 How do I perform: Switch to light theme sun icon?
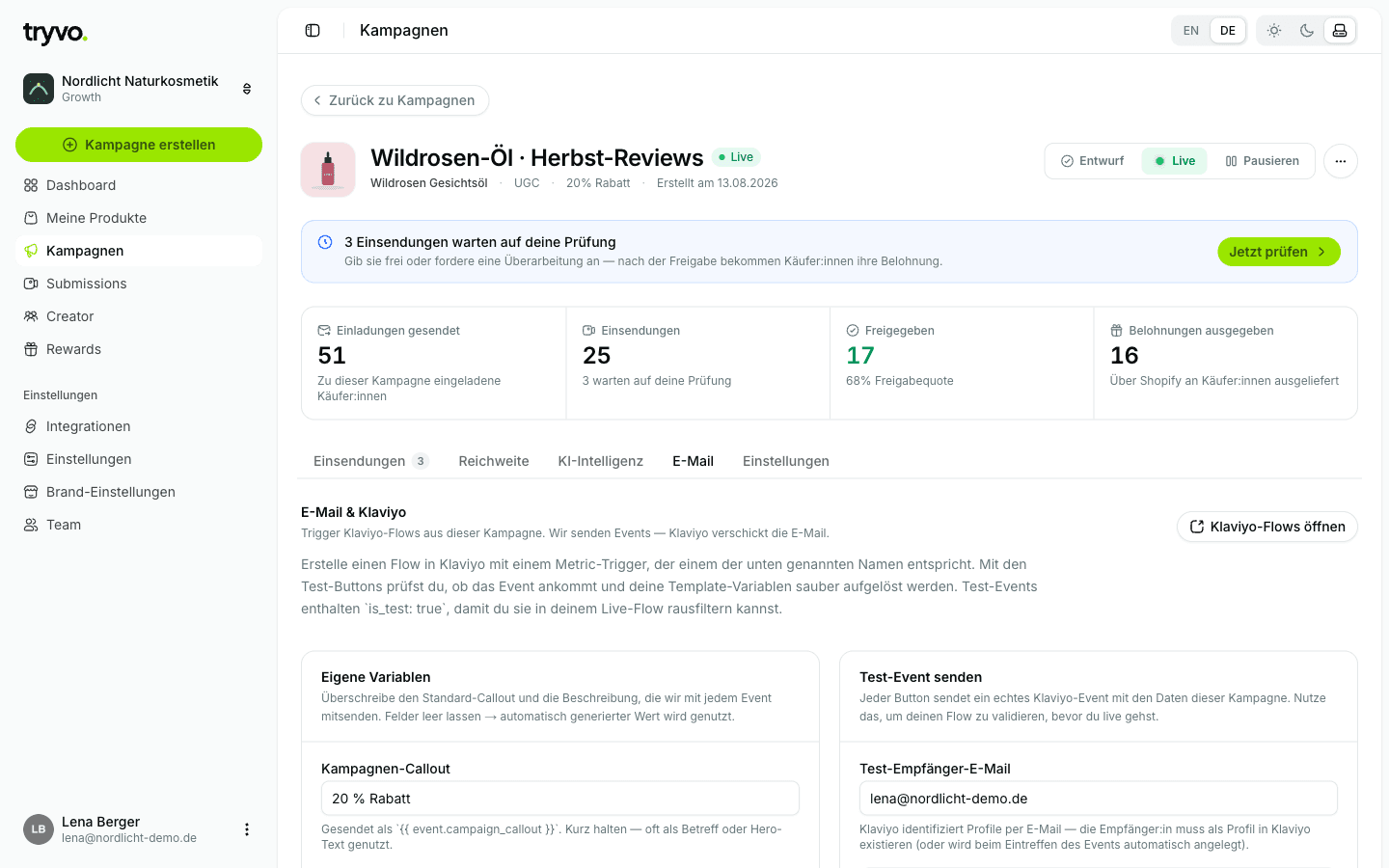1274,31
